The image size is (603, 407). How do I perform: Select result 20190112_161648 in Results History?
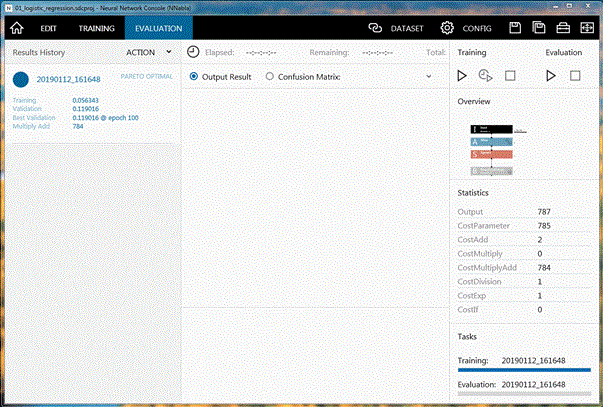[x=68, y=79]
